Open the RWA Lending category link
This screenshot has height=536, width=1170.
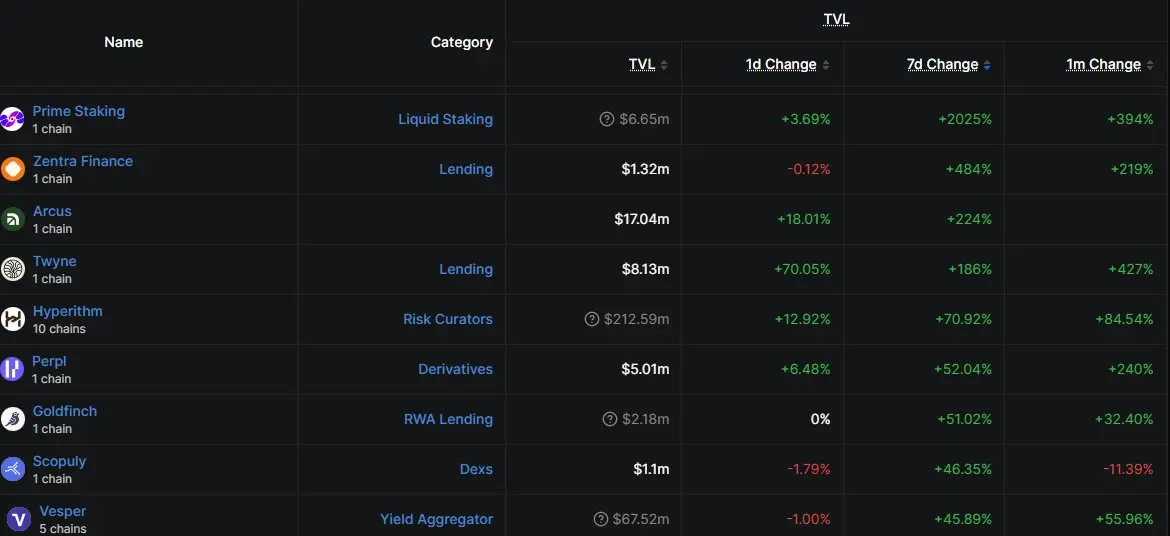[x=448, y=420]
